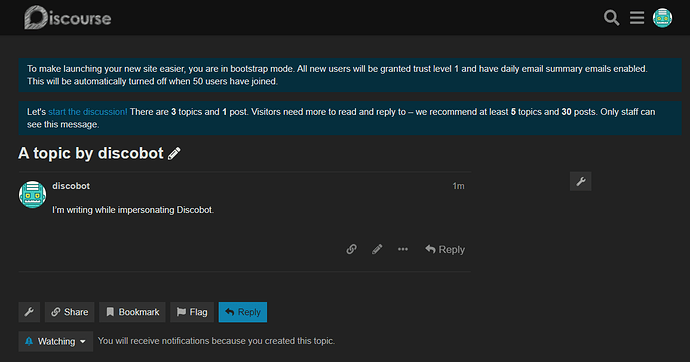This screenshot has width=690, height=362.
Task: Click the 'A topic by discobot' title
Action: 91,154
